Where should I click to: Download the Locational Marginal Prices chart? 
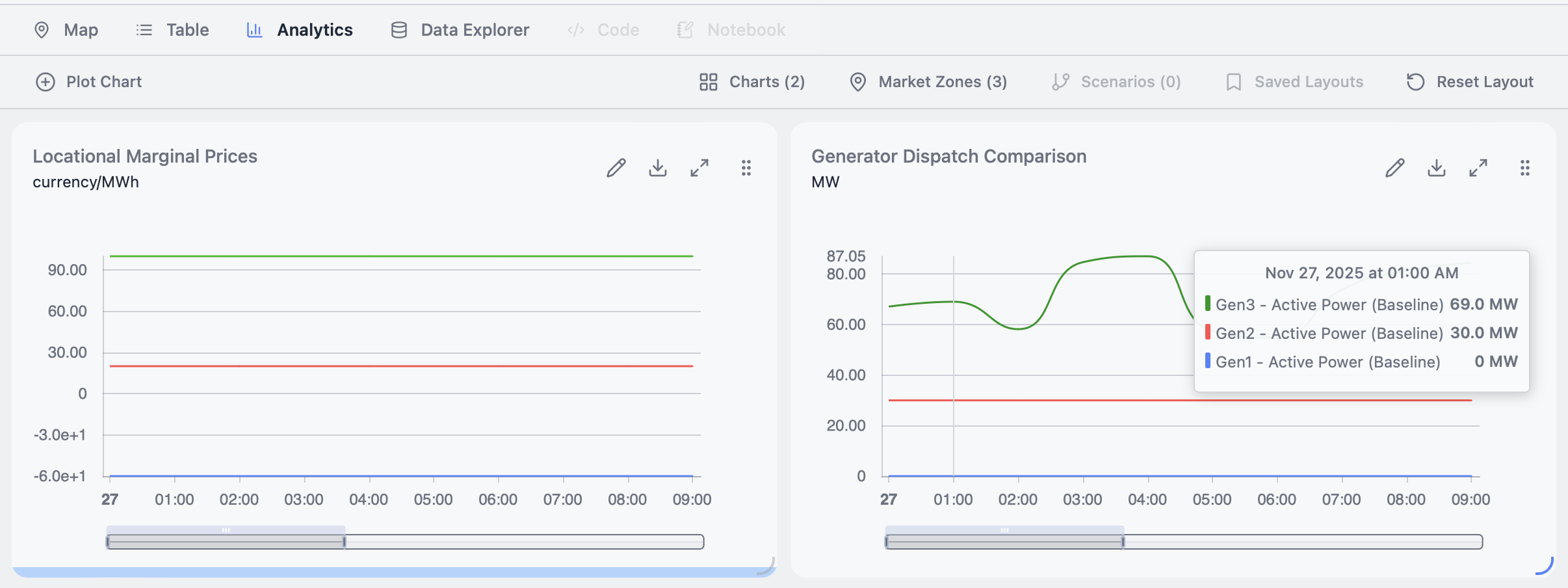click(658, 168)
